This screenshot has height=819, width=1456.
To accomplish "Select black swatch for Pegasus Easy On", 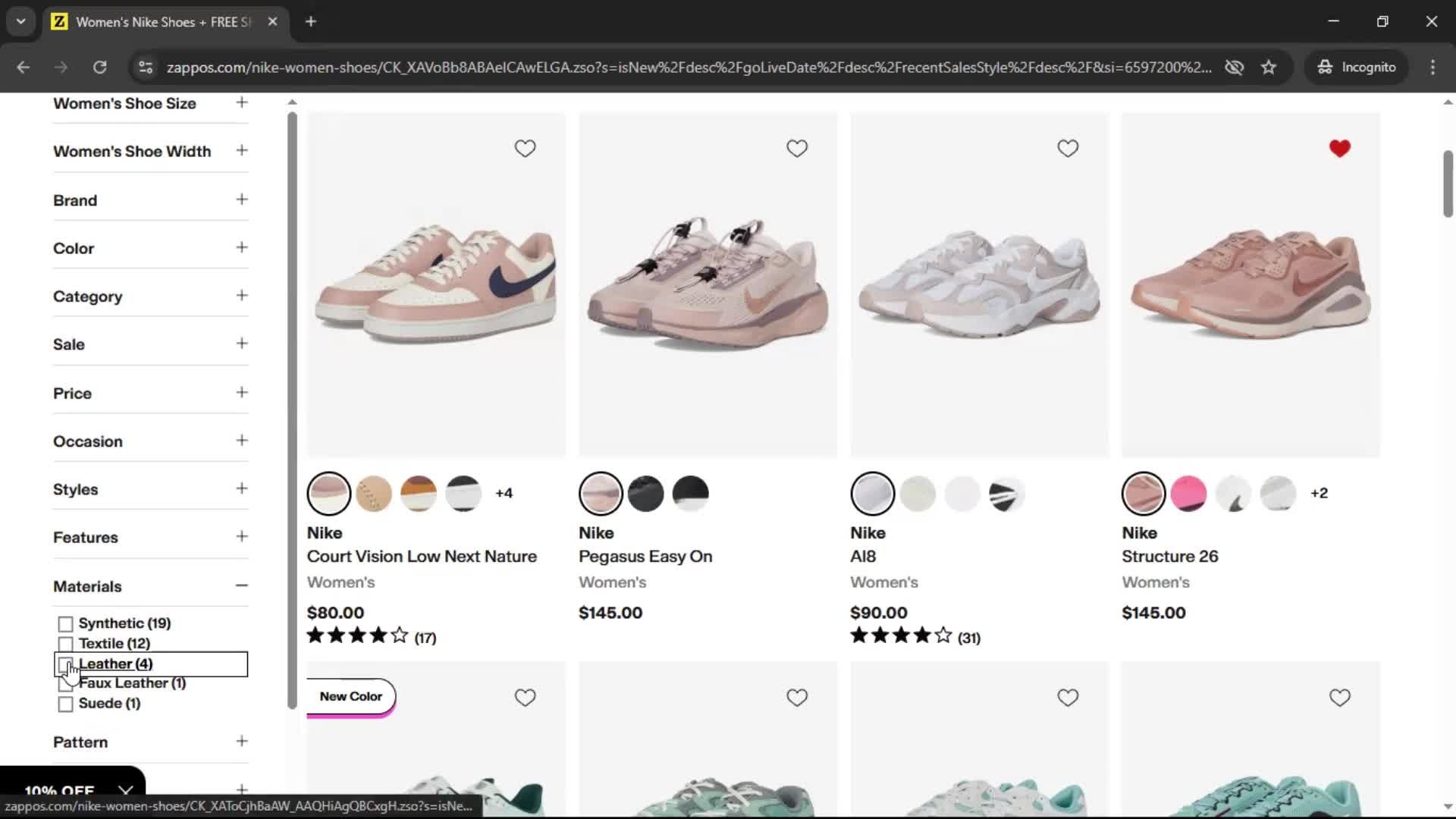I will [690, 493].
